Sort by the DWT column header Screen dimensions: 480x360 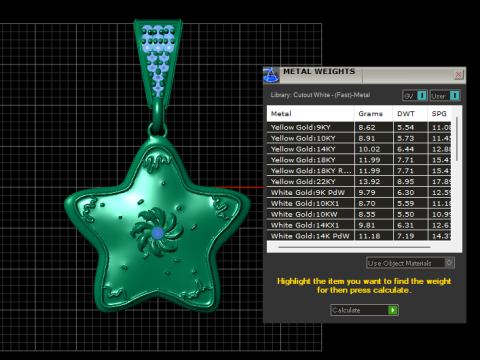point(410,114)
